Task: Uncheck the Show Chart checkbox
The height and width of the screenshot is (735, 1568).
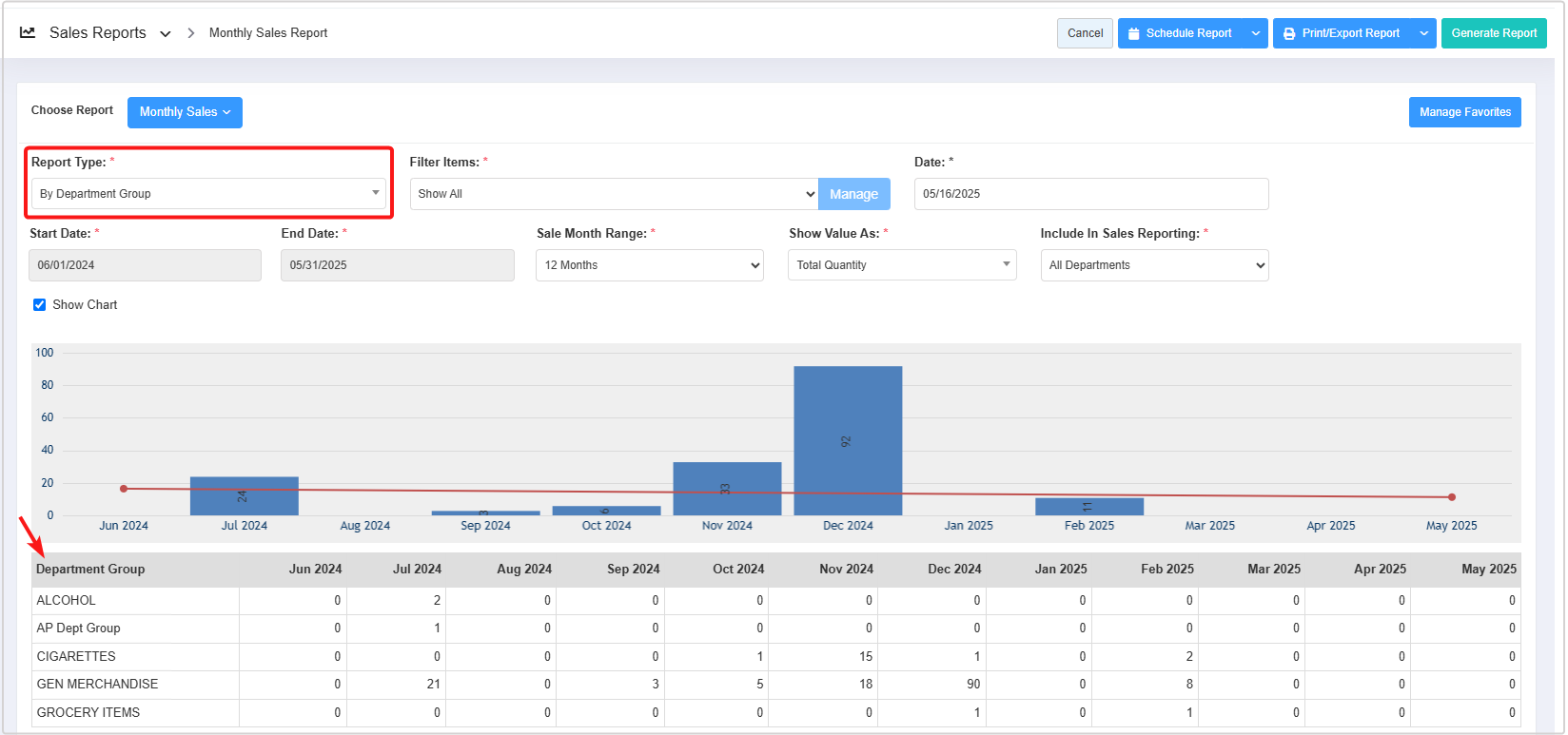Action: (40, 305)
